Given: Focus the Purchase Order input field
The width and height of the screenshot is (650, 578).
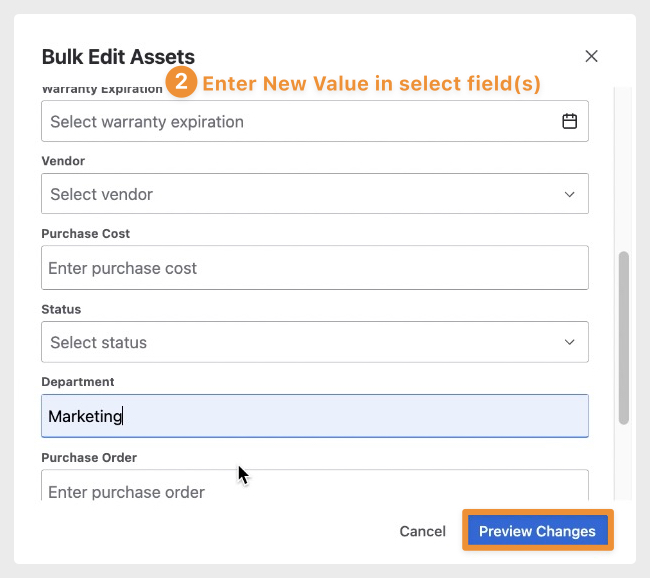Looking at the screenshot, I should click(x=314, y=490).
